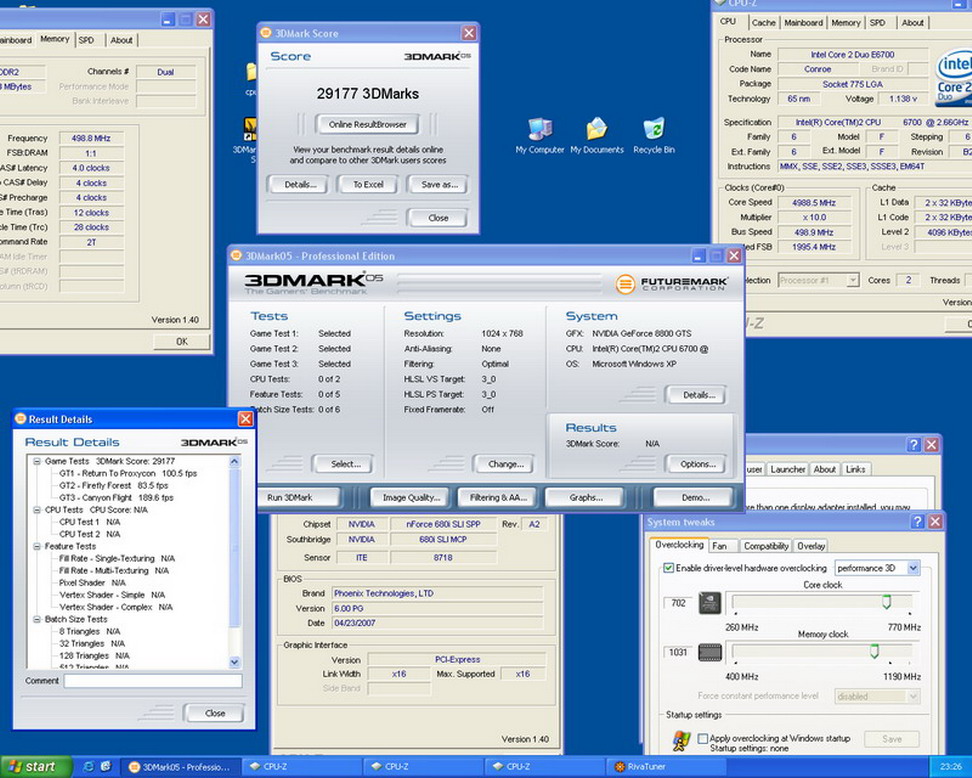Click System tweaks help question-mark icon
Screen dimensions: 972x778
click(917, 522)
